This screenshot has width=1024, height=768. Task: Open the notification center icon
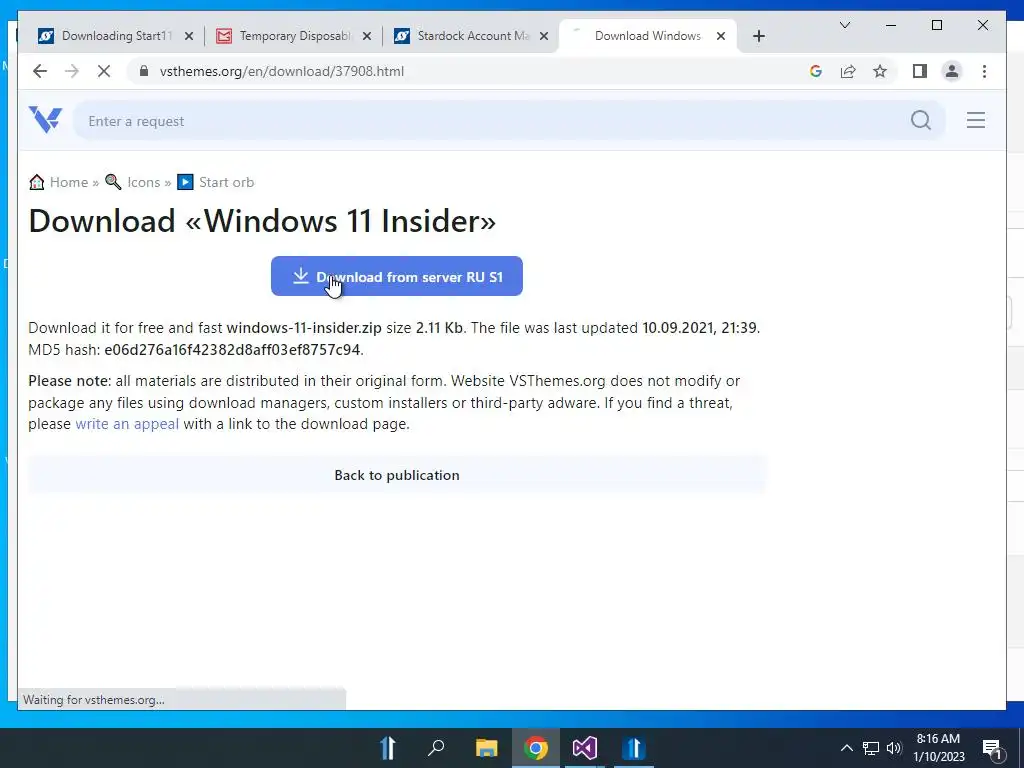click(992, 748)
